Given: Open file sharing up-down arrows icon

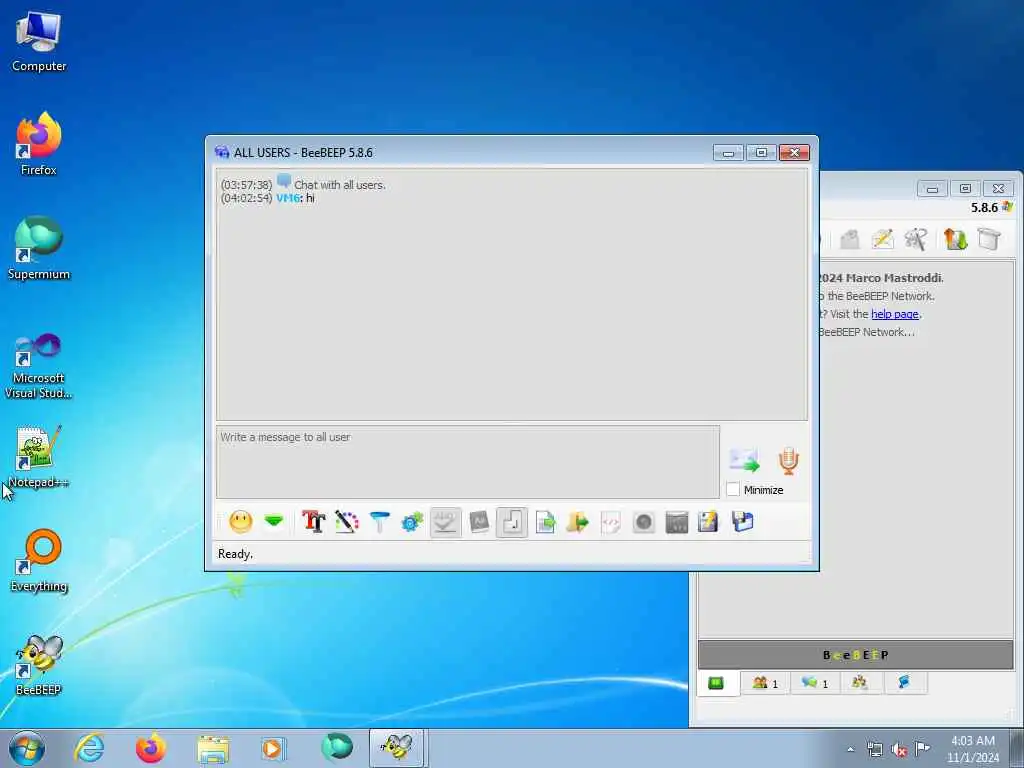Looking at the screenshot, I should (955, 239).
